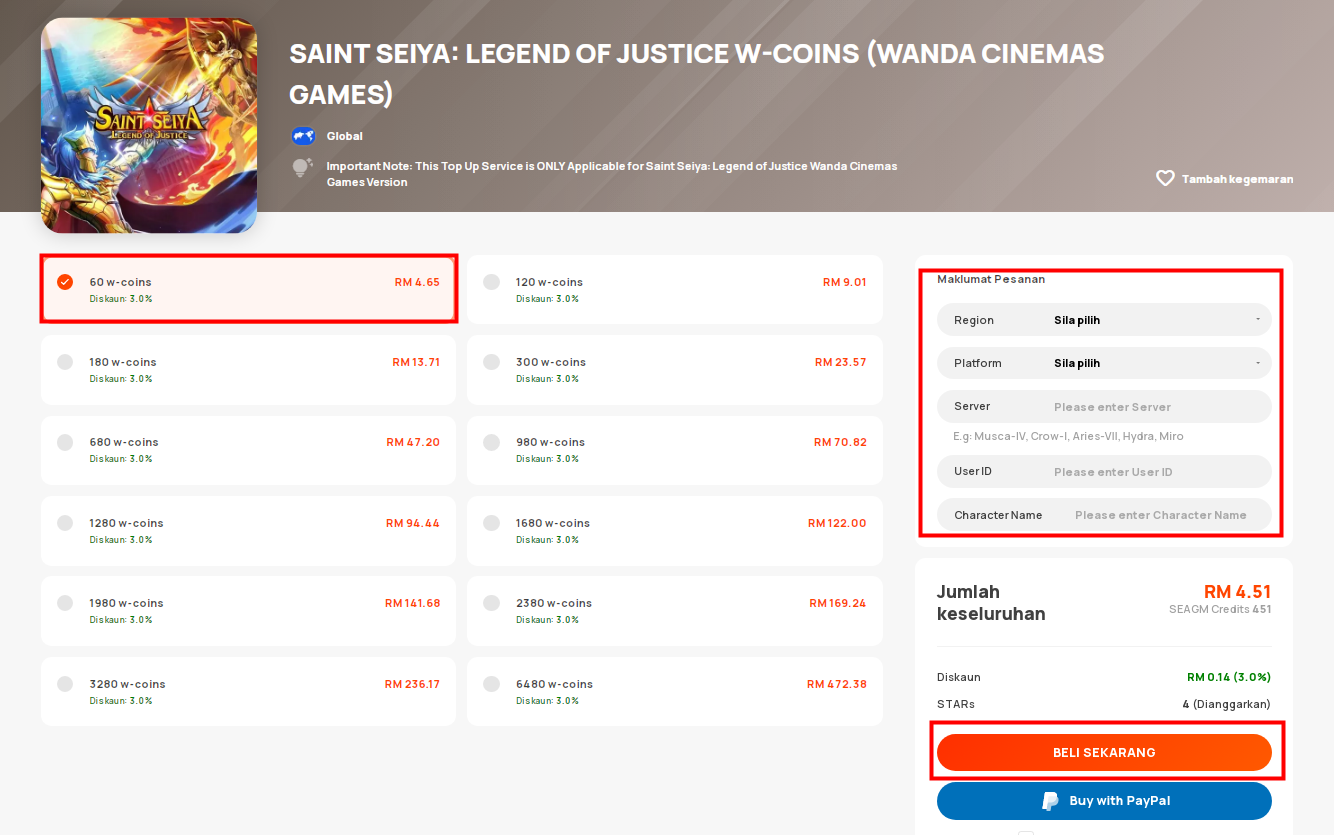Click the RM 236.17 price text
The width and height of the screenshot is (1334, 835).
(412, 684)
